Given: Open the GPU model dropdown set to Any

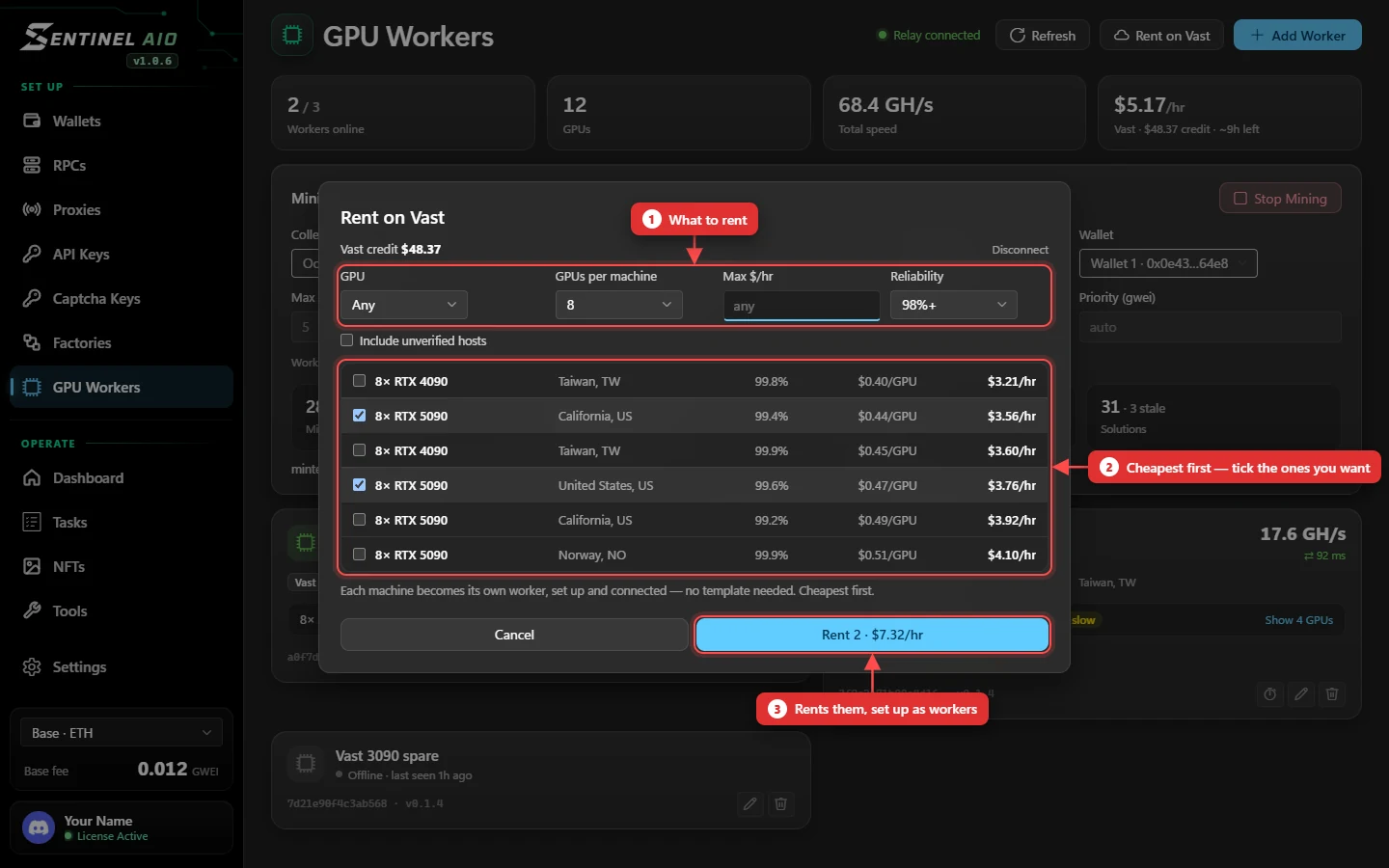Looking at the screenshot, I should (404, 305).
